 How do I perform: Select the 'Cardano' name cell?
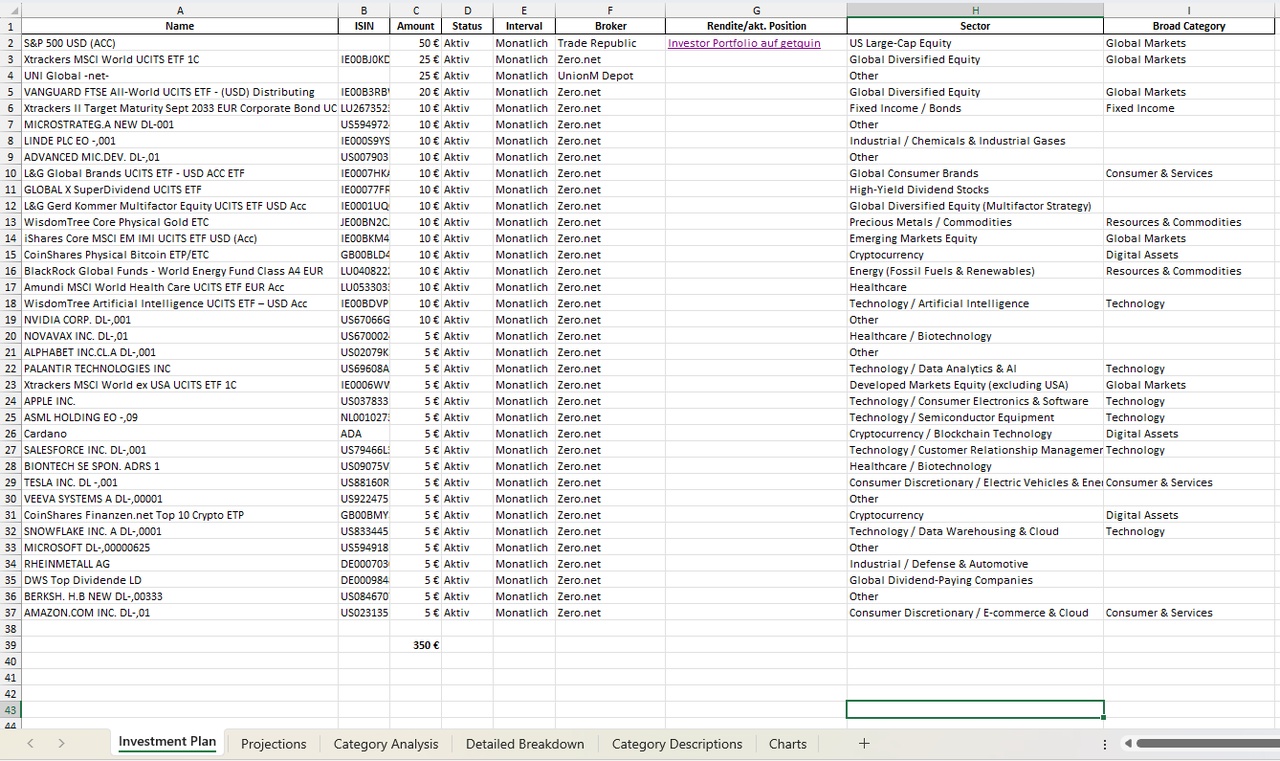[180, 434]
